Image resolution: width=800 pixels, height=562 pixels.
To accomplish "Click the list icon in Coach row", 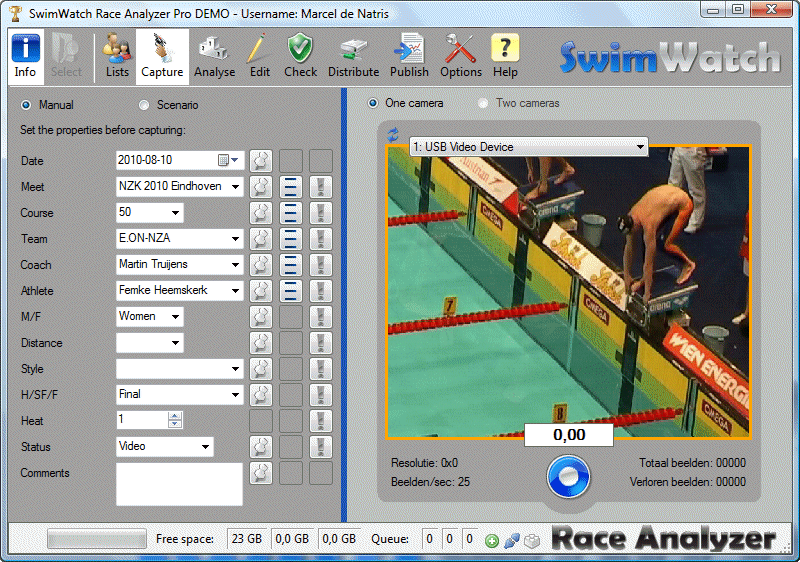I will tap(291, 265).
